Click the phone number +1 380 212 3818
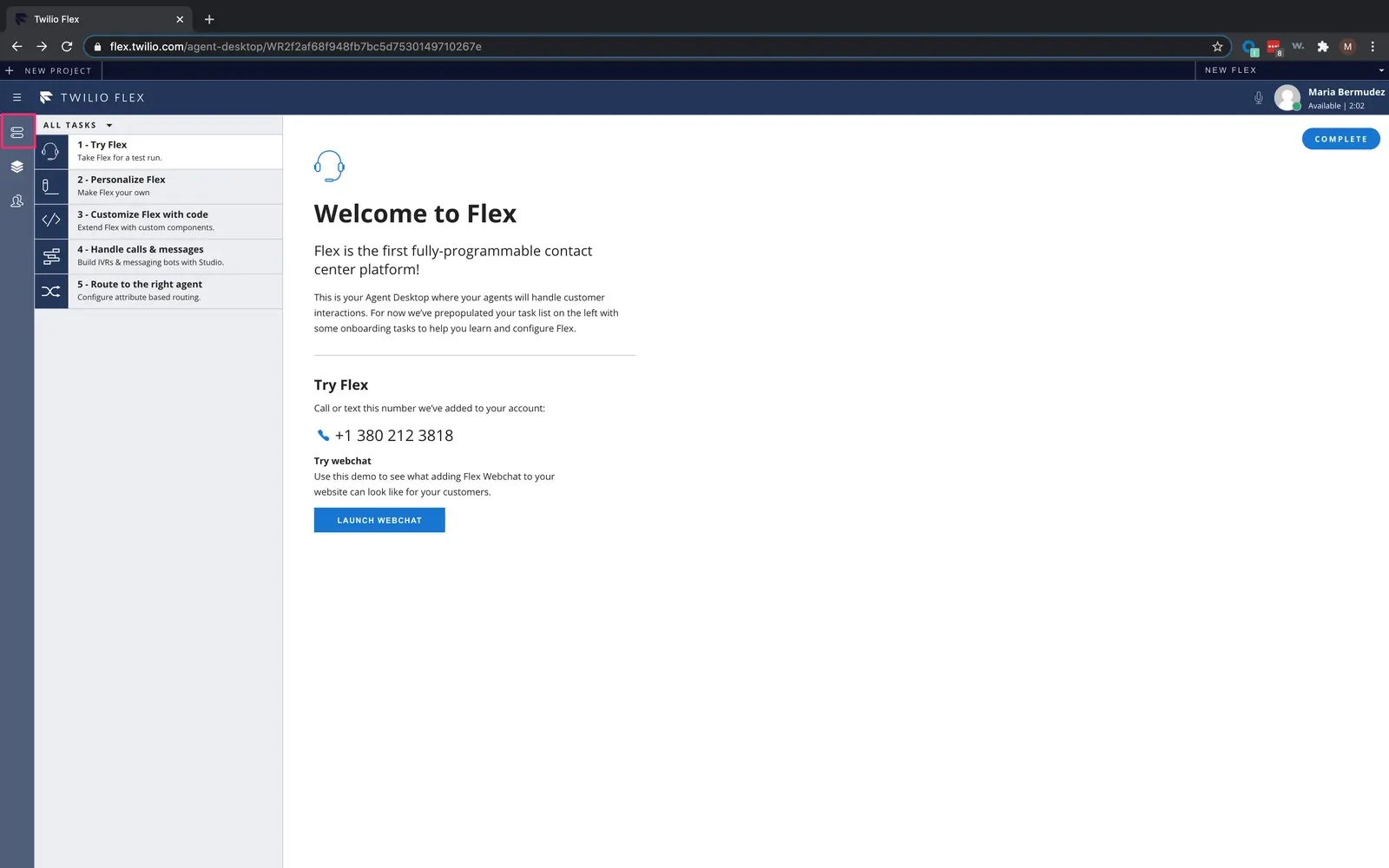The height and width of the screenshot is (868, 1389). click(394, 436)
